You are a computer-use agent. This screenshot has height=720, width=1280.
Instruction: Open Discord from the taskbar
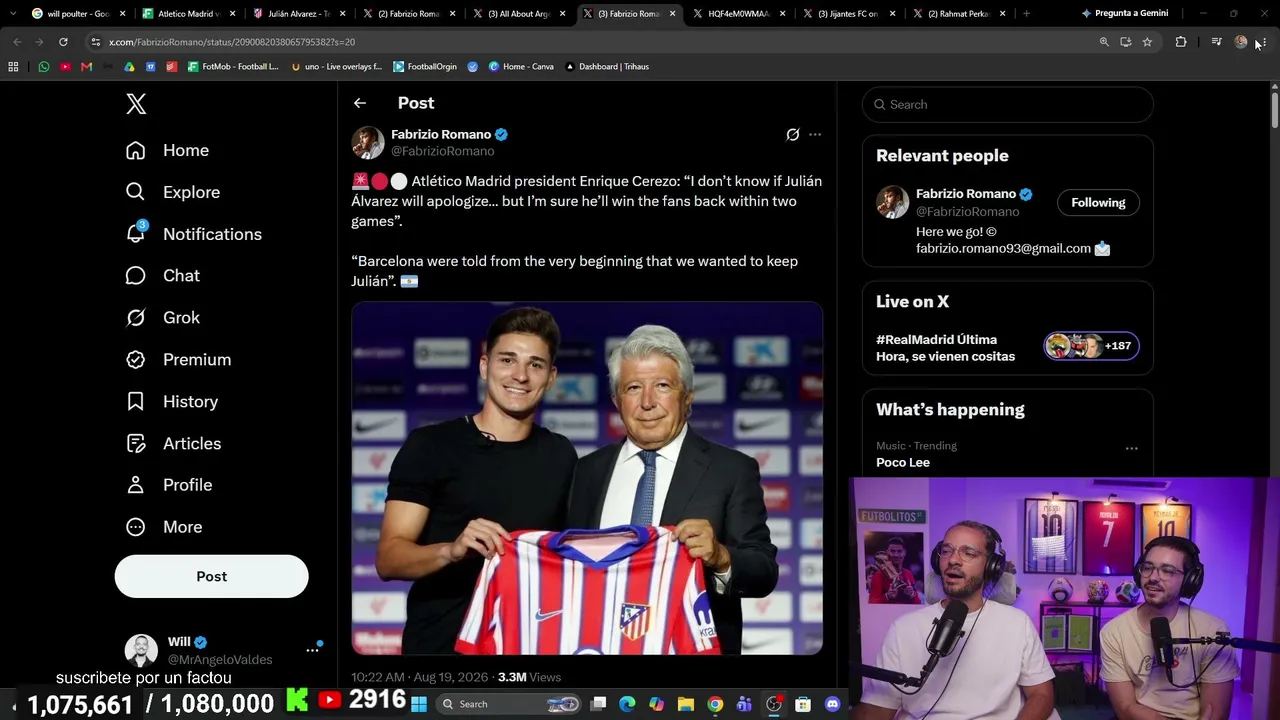click(832, 704)
